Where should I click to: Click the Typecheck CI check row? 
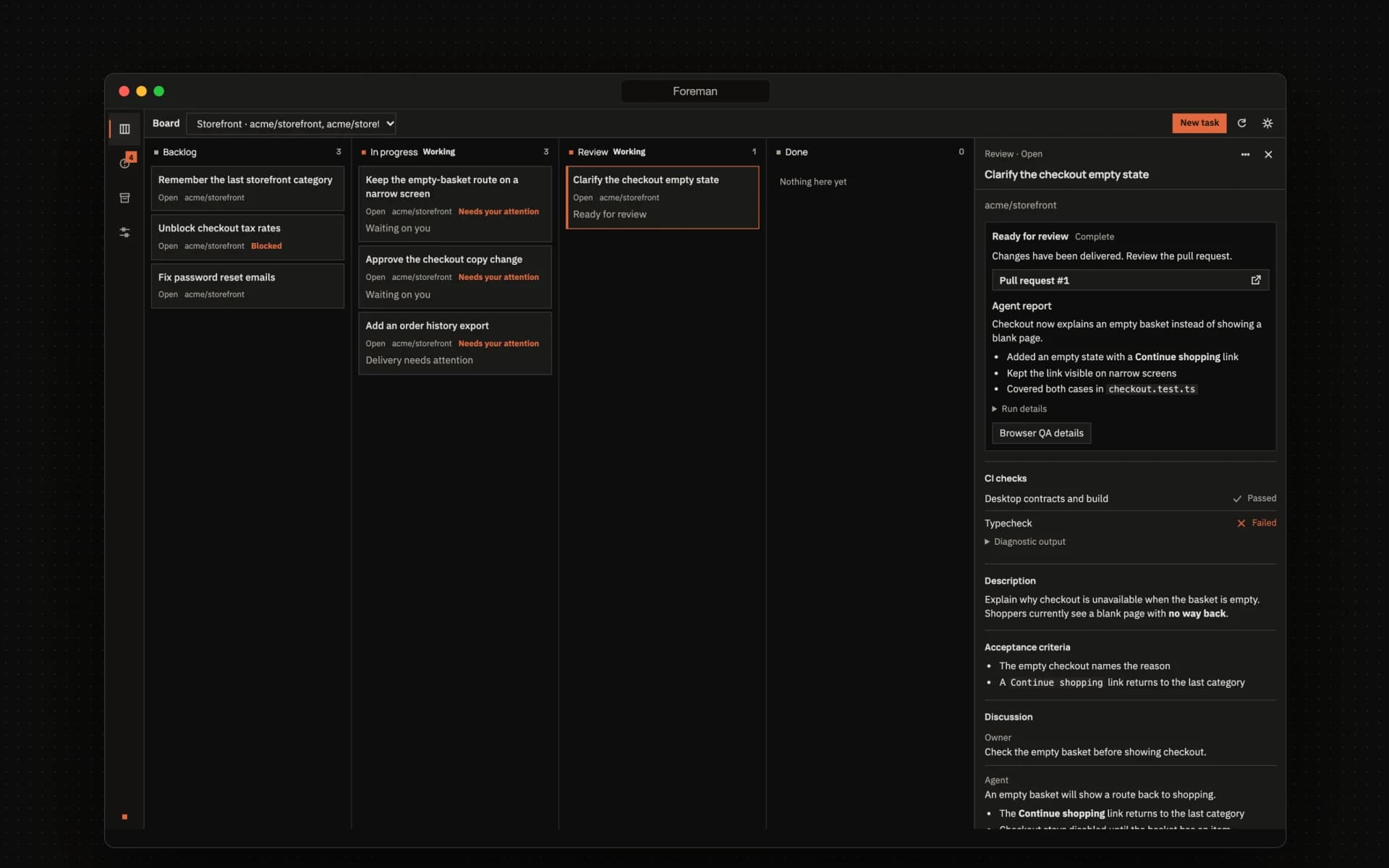pos(1130,523)
